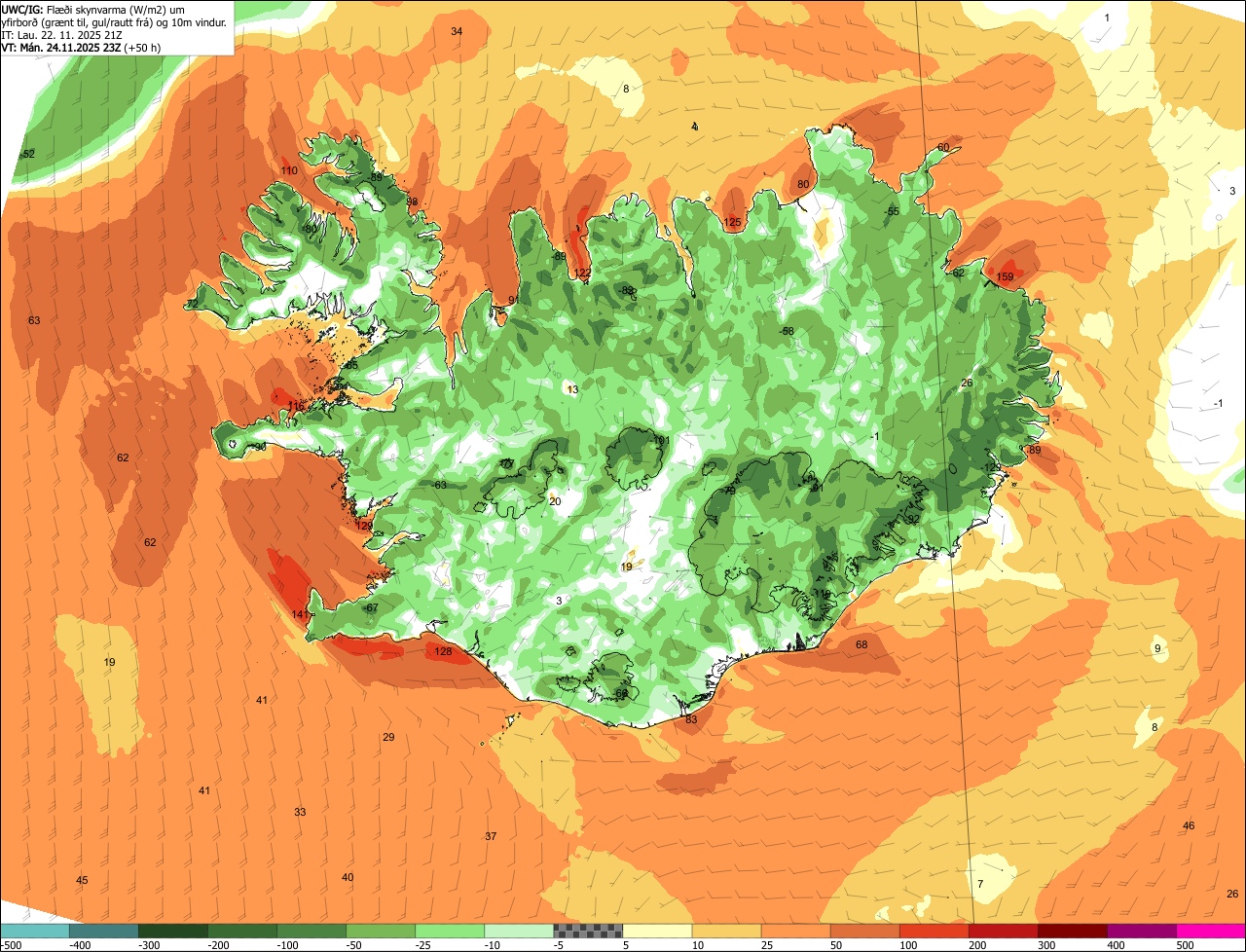Click the '-10' legend label
1246x952 pixels.
coord(493,945)
